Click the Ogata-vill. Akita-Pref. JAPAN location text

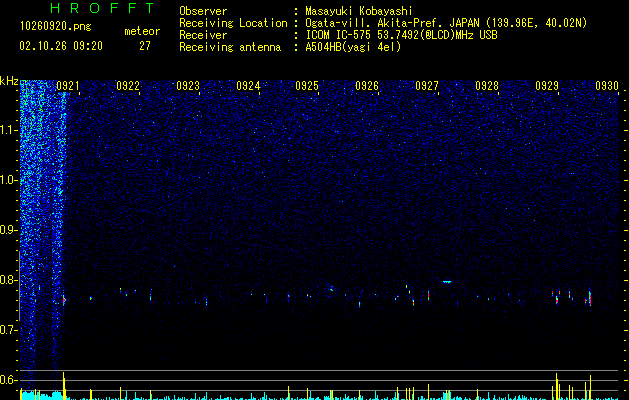446,23
